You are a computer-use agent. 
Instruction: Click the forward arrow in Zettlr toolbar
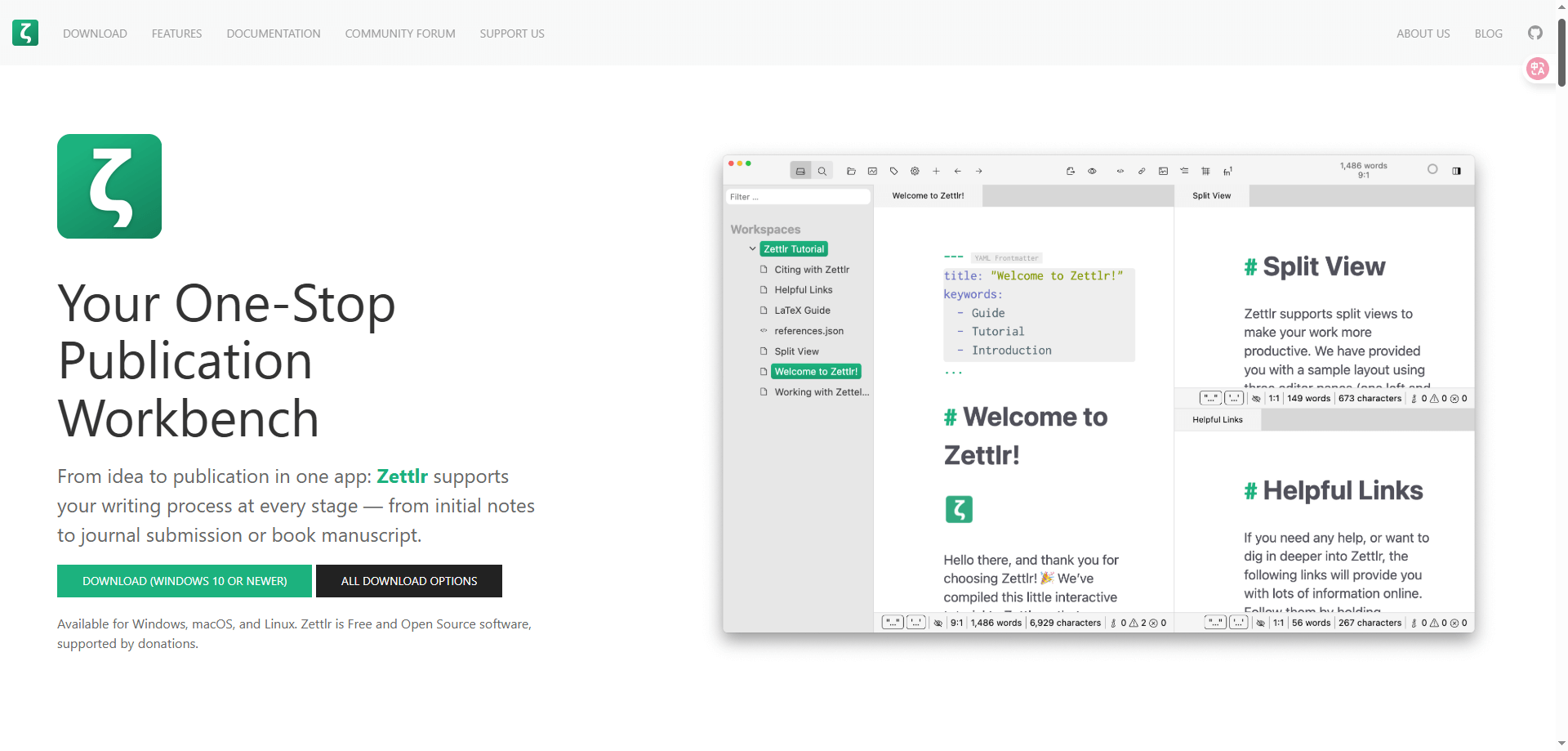978,171
